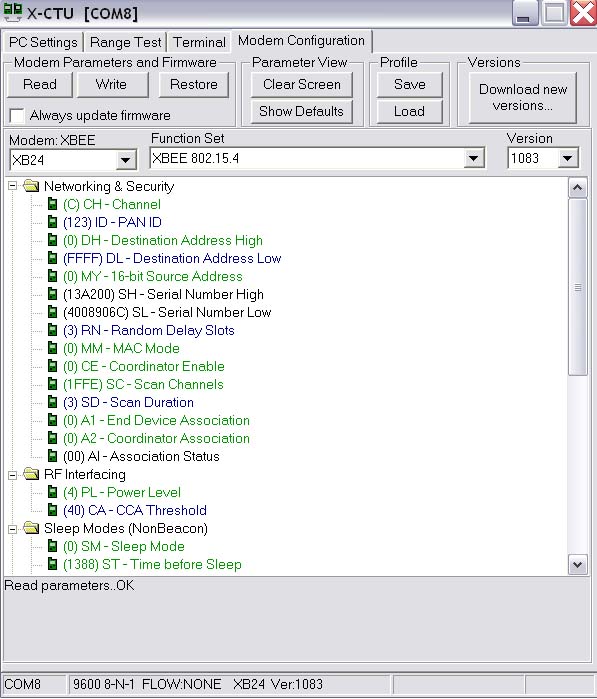Image resolution: width=597 pixels, height=699 pixels.
Task: Click the SD Scan Duration icon
Action: tap(53, 402)
